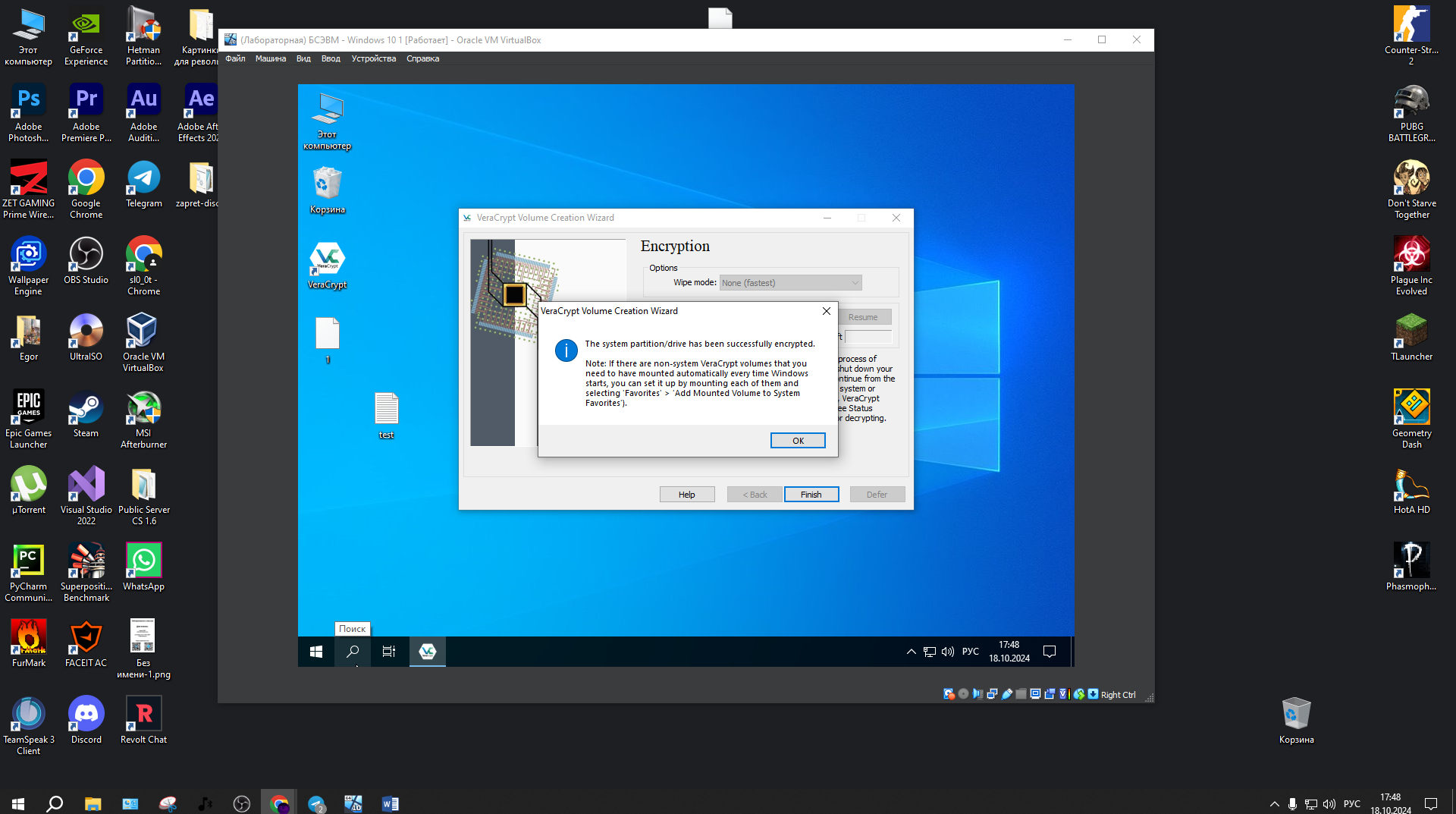Screen dimensions: 1456x814
Task: Select the Wallpaper Engine shortcut
Action: tap(29, 266)
